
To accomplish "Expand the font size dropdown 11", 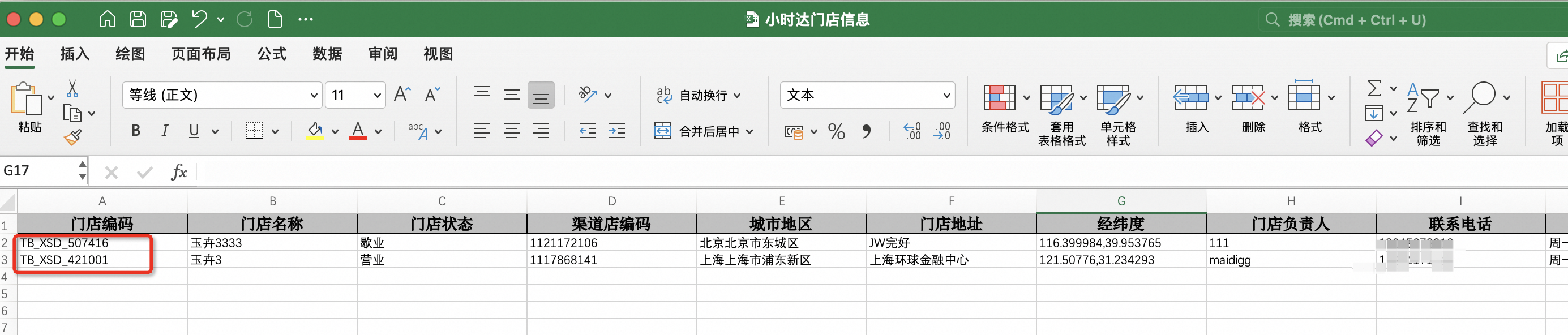I will coord(378,96).
